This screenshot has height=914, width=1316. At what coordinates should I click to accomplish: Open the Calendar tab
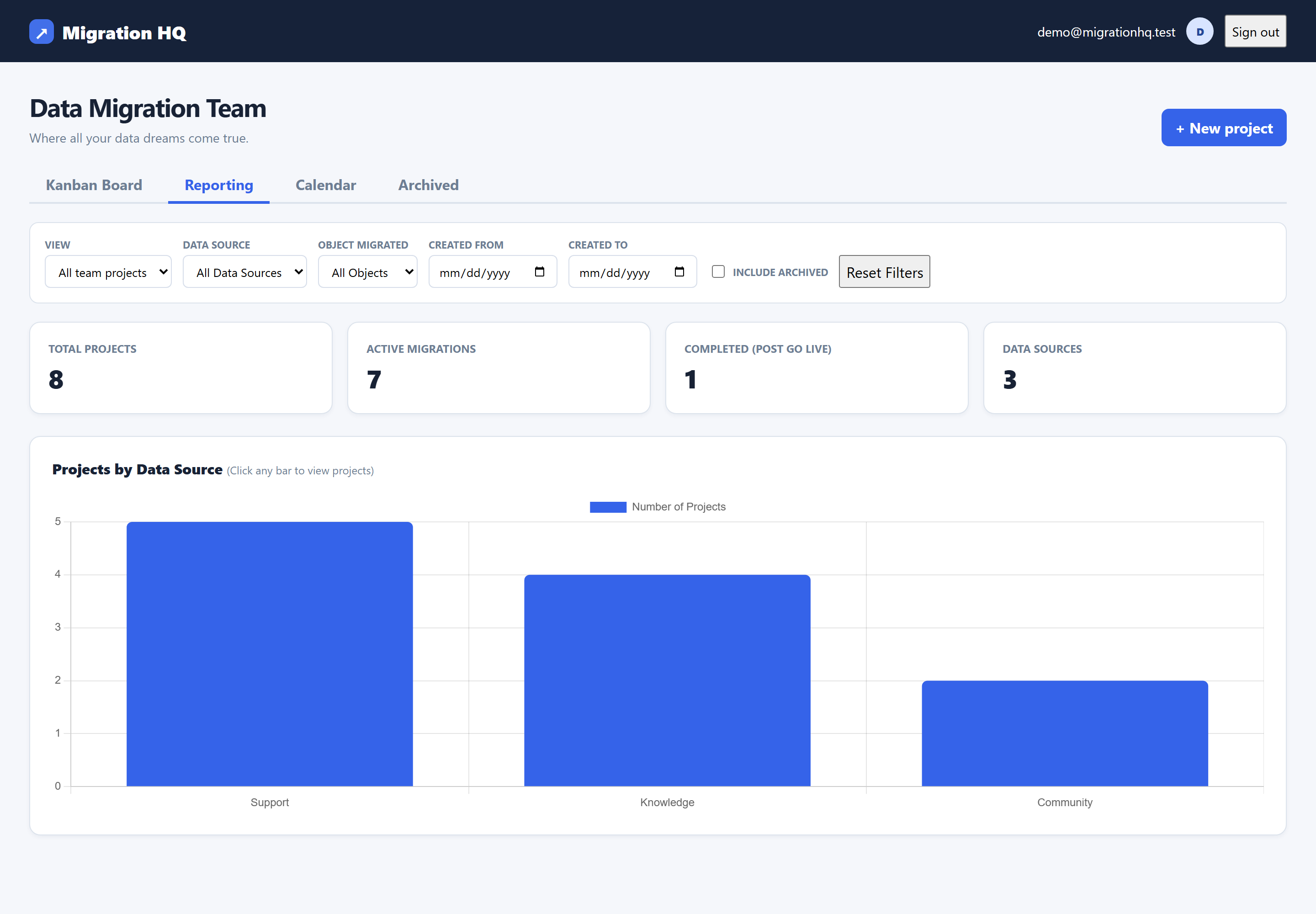coord(326,185)
